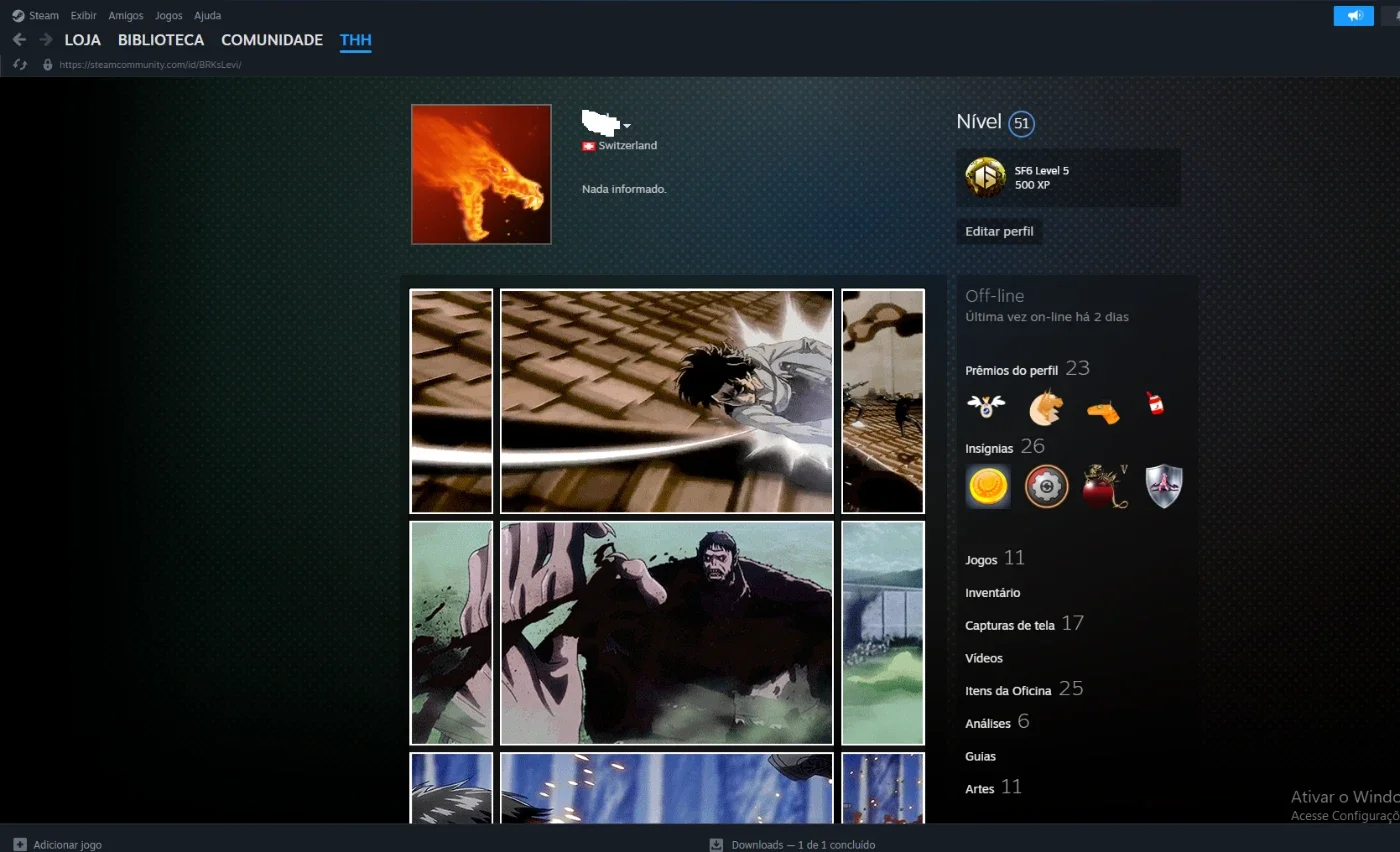Reload the page with the refresh icon
The height and width of the screenshot is (852, 1400).
tap(19, 65)
